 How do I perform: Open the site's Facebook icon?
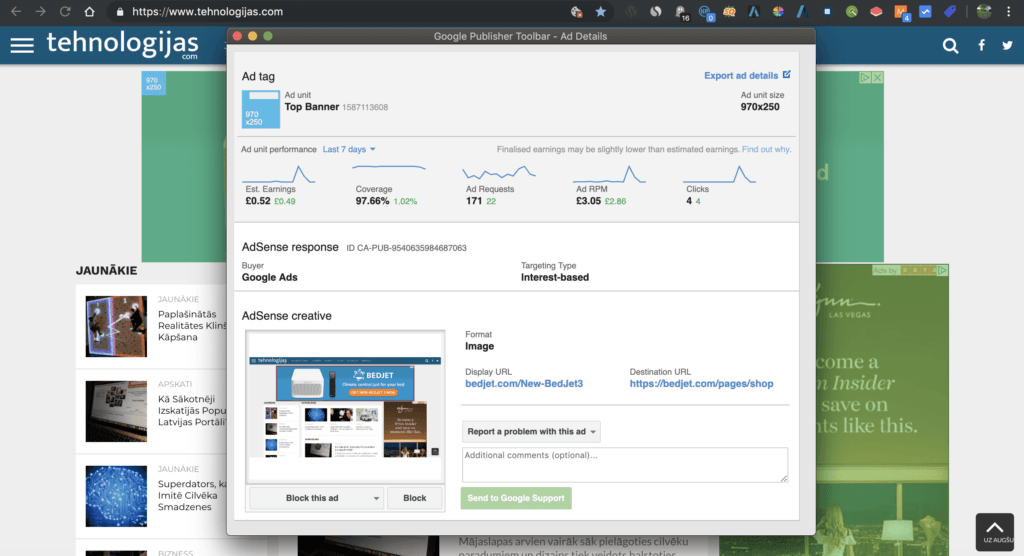click(981, 45)
